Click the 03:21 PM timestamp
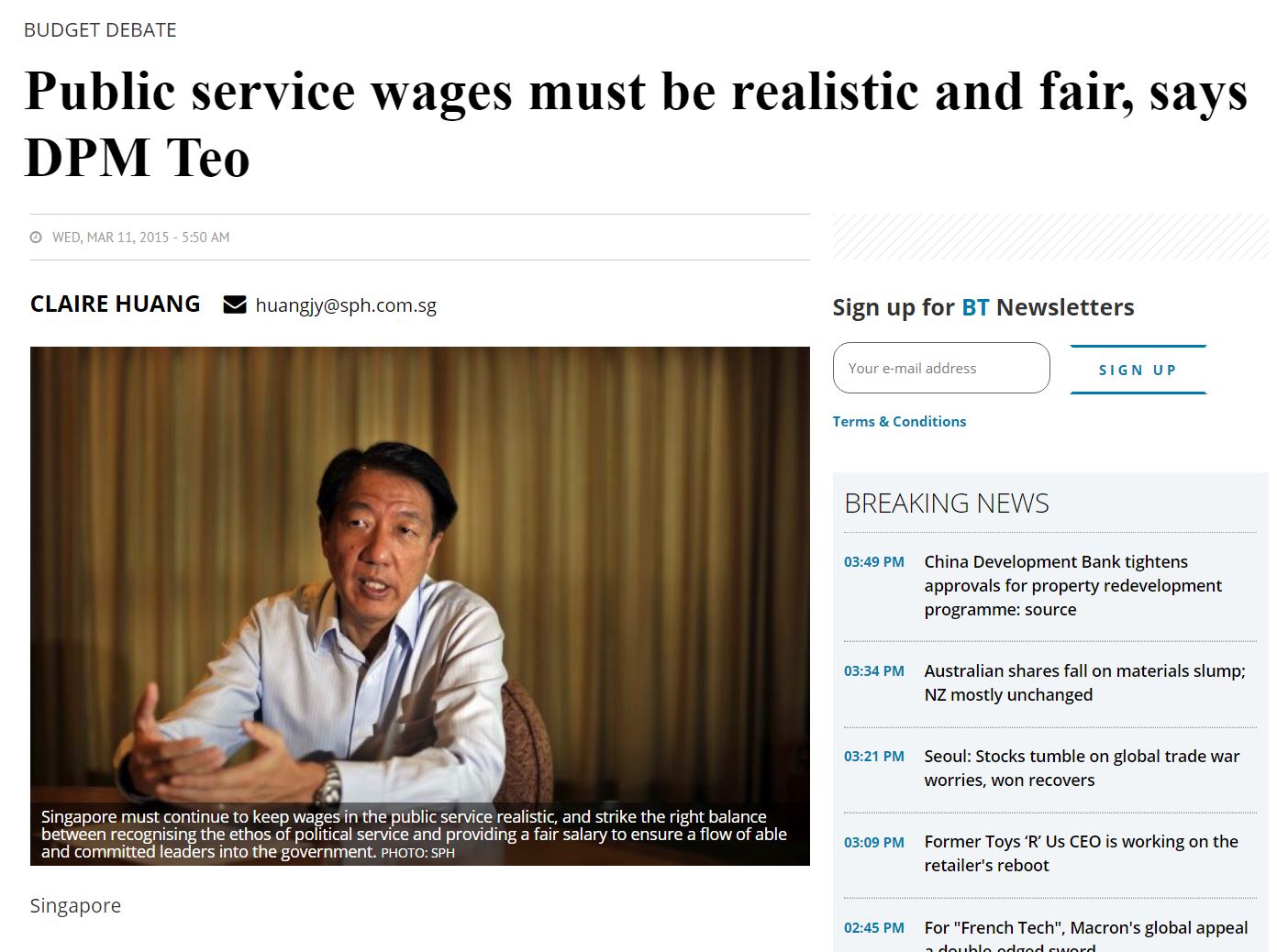Viewport: 1277px width, 952px height. click(874, 756)
